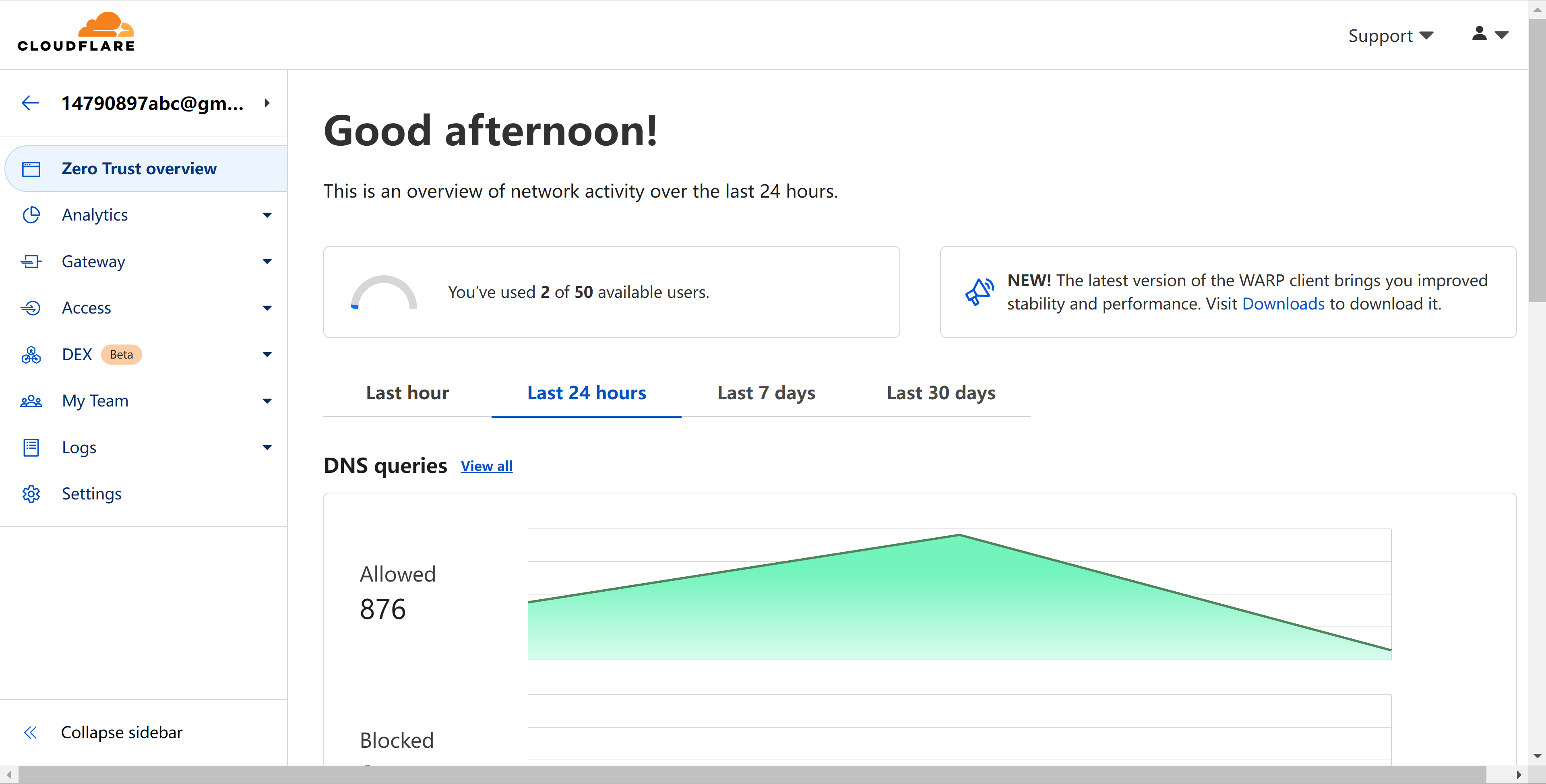Click the Analytics pie chart icon
Screen dimensions: 1546x784
click(x=31, y=215)
